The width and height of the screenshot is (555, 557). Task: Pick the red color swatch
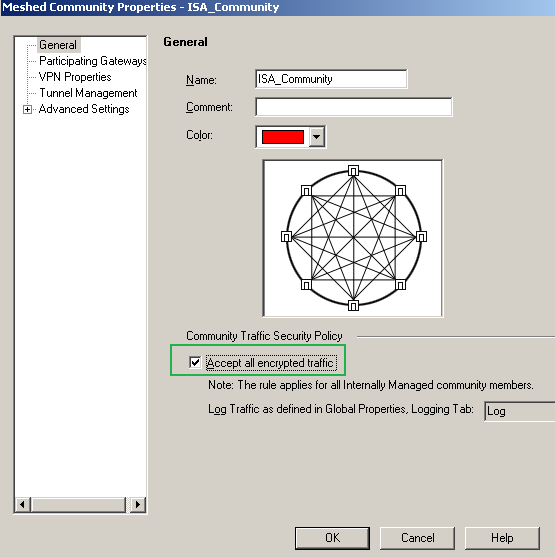[x=283, y=137]
